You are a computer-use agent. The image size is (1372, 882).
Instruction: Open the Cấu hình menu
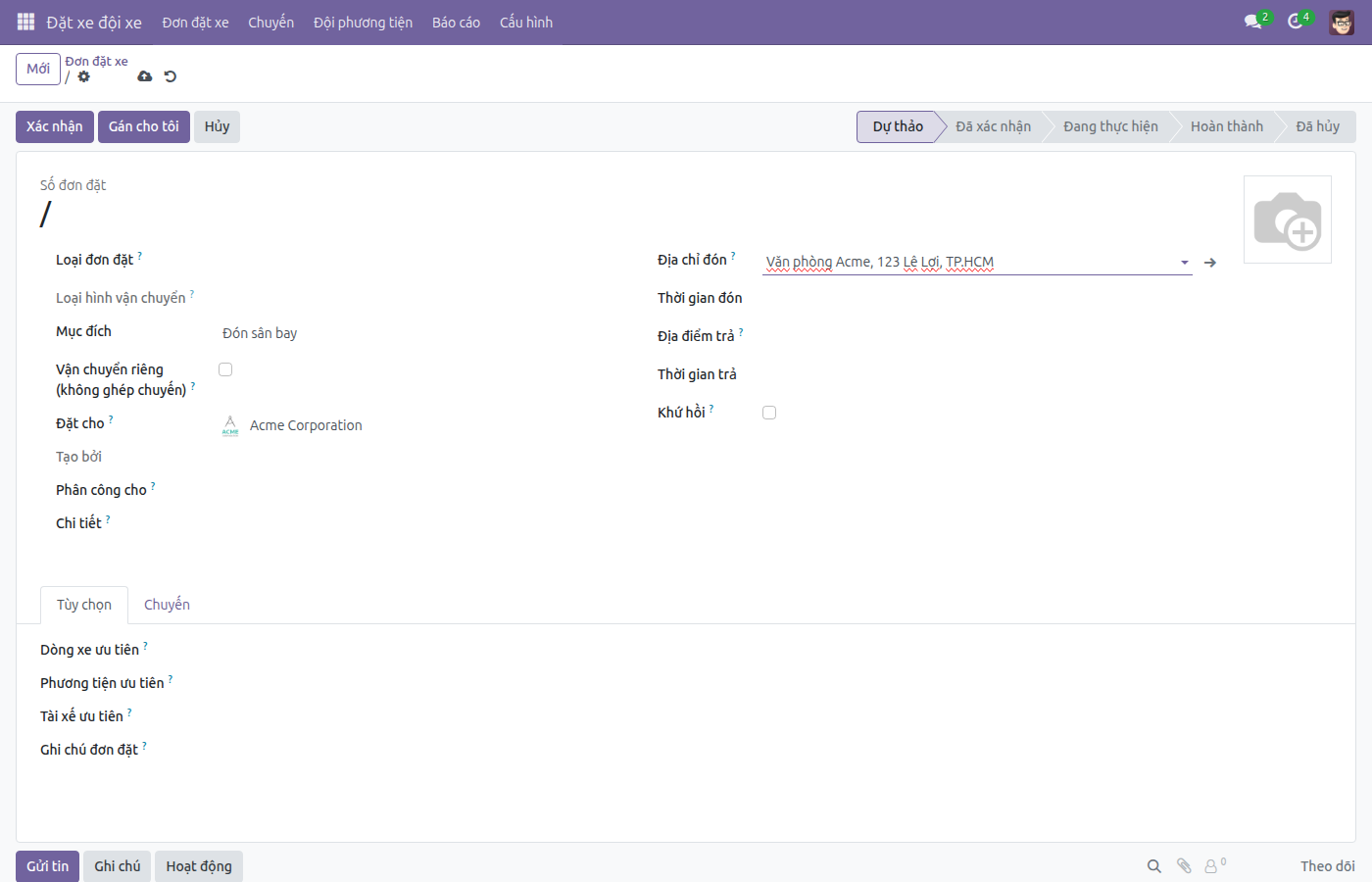(x=526, y=23)
